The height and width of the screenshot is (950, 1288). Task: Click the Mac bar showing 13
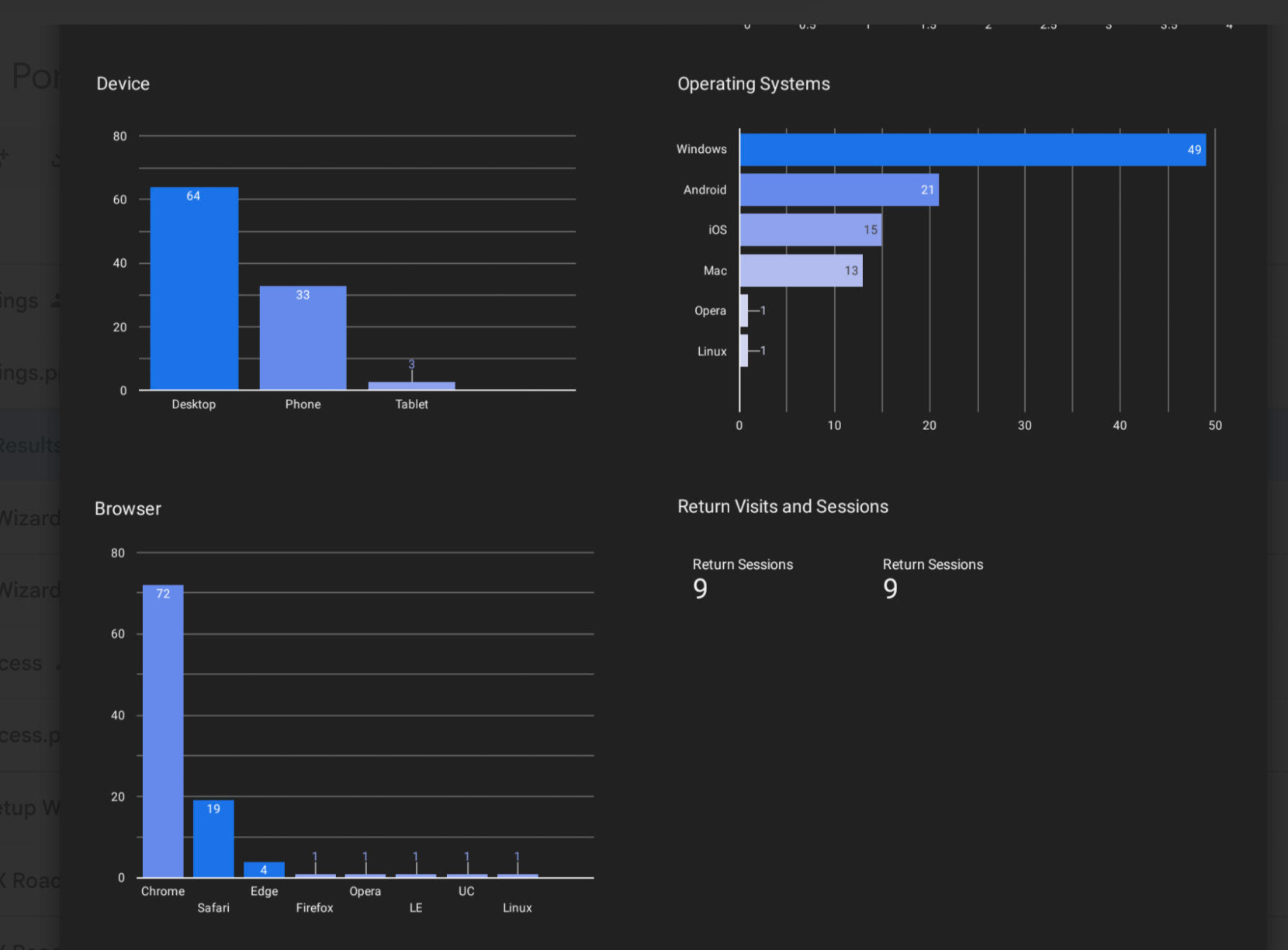tap(801, 271)
